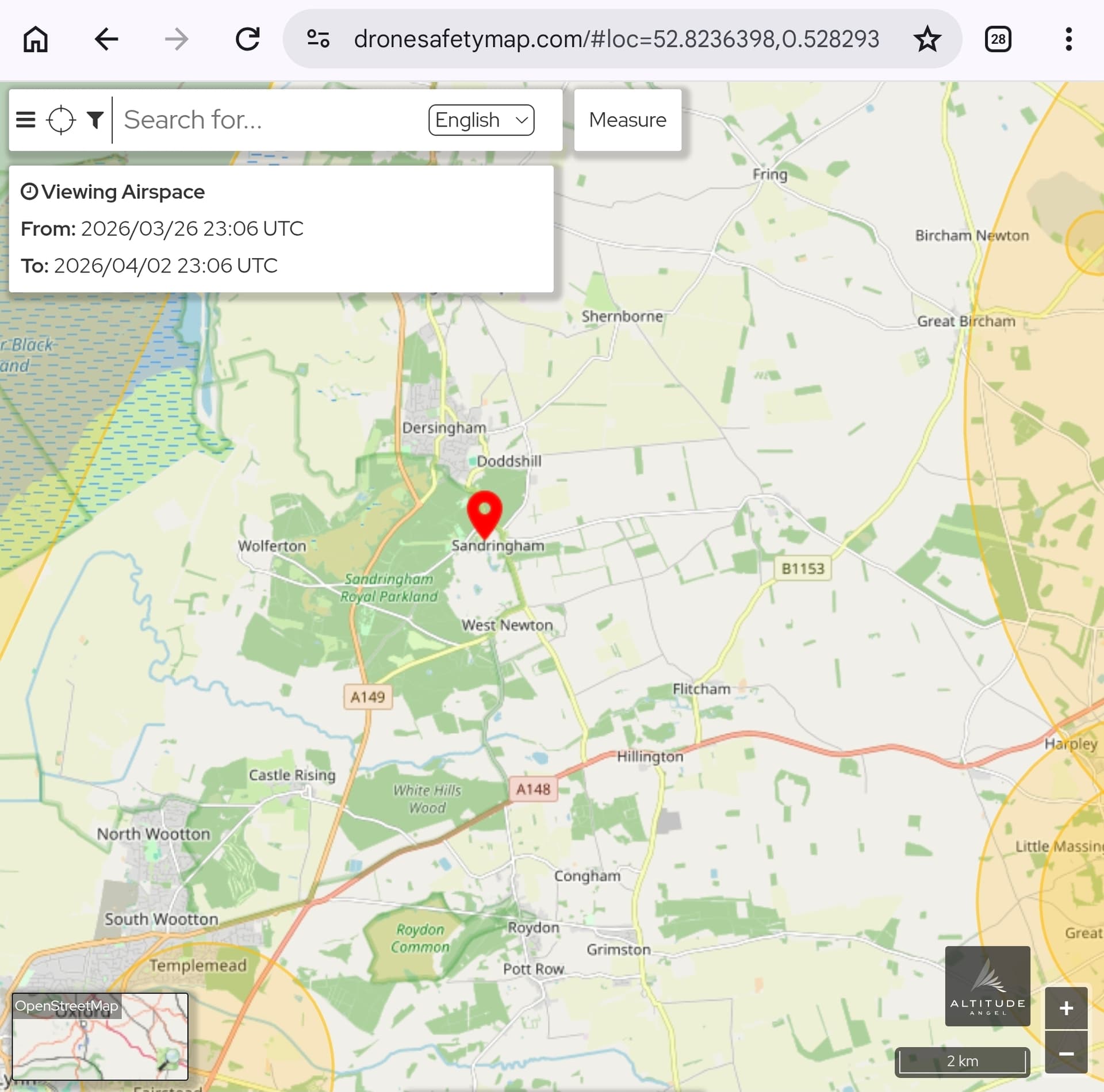The width and height of the screenshot is (1104, 1092).
Task: Open the hamburger menu in map toolbar
Action: point(26,120)
